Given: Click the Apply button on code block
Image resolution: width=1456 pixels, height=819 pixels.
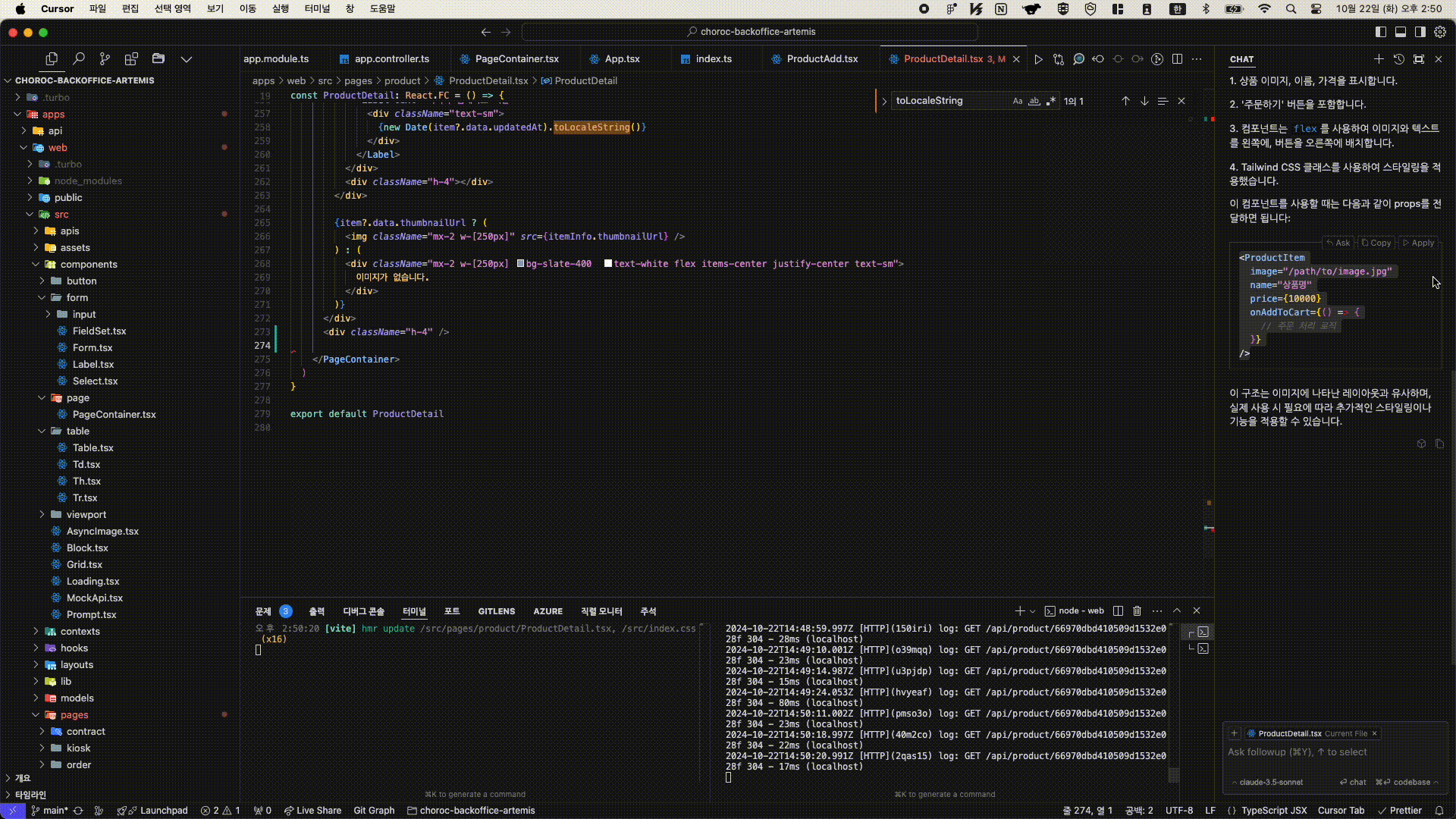Looking at the screenshot, I should pyautogui.click(x=1417, y=243).
